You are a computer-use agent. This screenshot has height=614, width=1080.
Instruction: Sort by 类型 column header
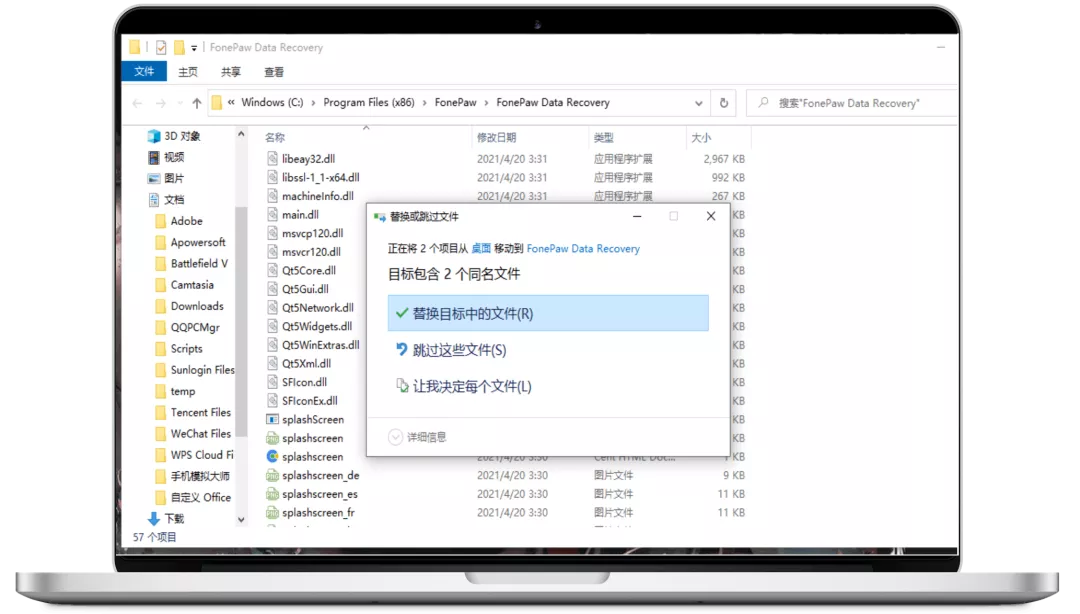click(x=603, y=138)
